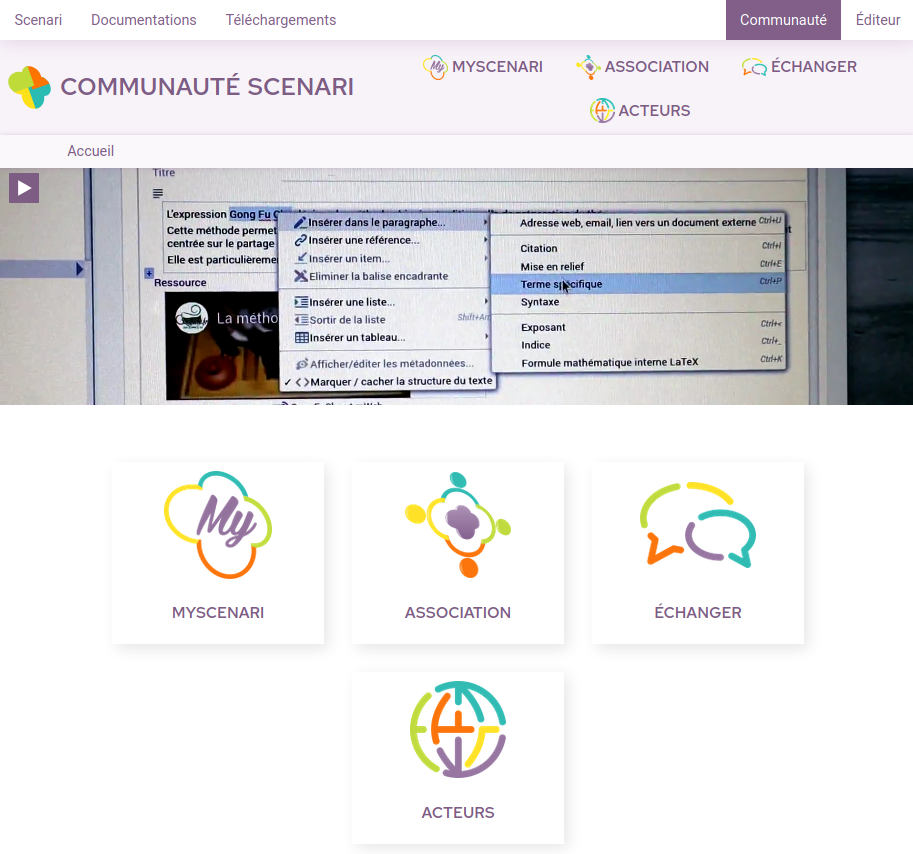Click 'Formule mathématique interne LaTeX' in video
Image resolution: width=913 pixels, height=854 pixels.
(609, 363)
